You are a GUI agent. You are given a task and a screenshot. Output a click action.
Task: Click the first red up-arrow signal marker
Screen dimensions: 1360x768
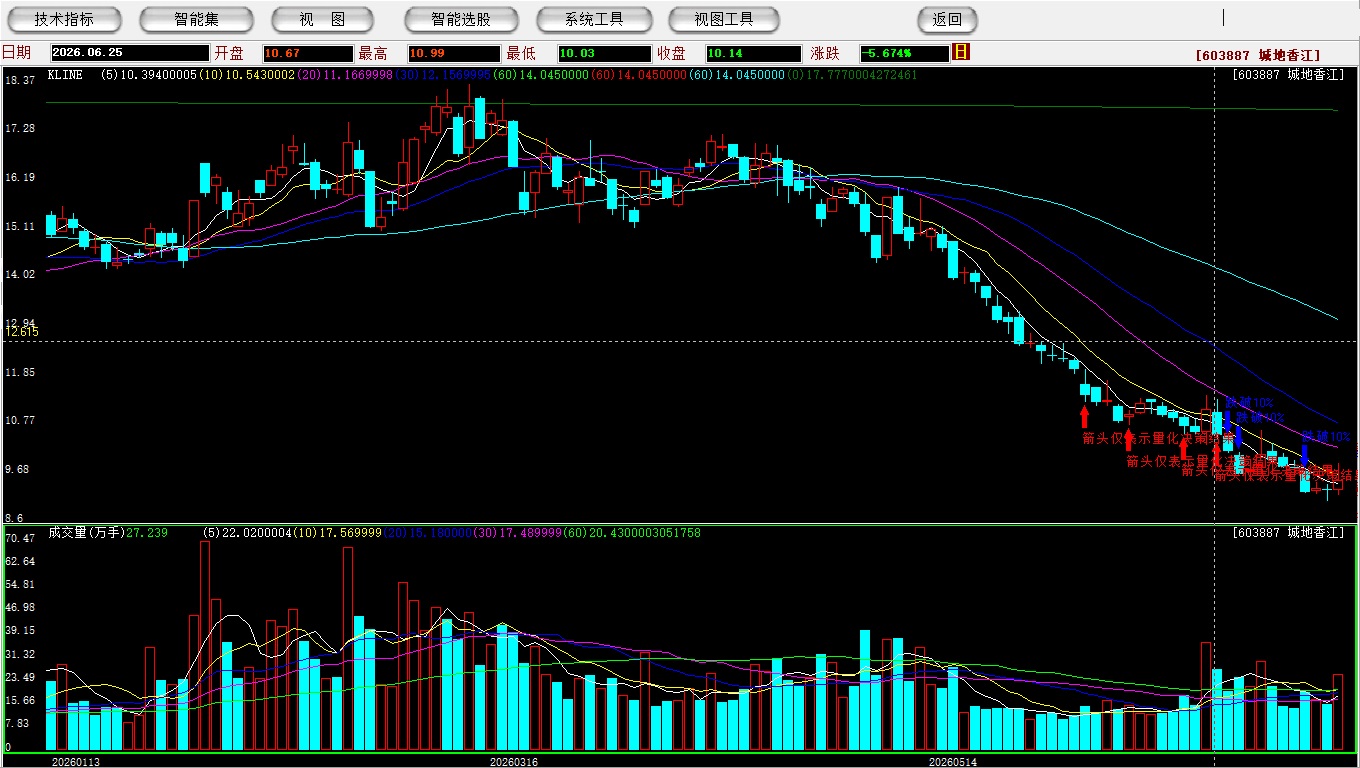(x=1084, y=416)
